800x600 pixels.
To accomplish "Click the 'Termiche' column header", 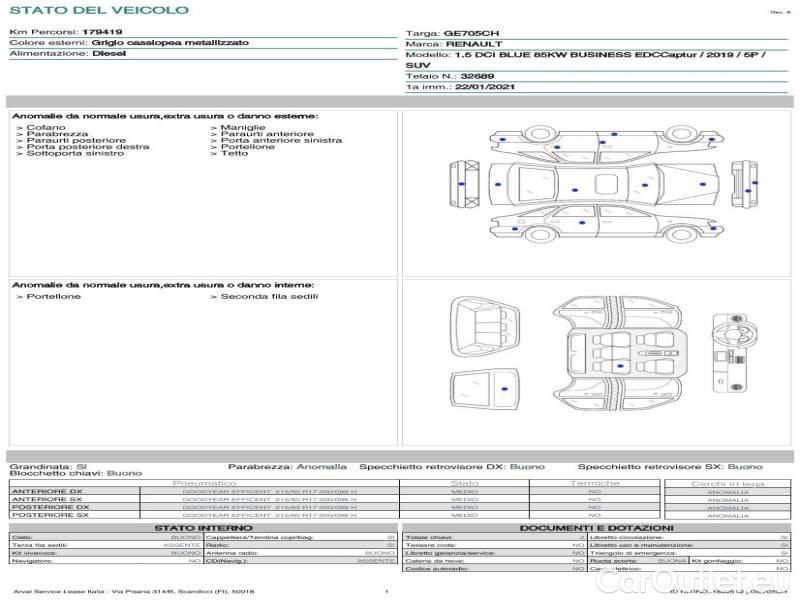I will pyautogui.click(x=594, y=483).
